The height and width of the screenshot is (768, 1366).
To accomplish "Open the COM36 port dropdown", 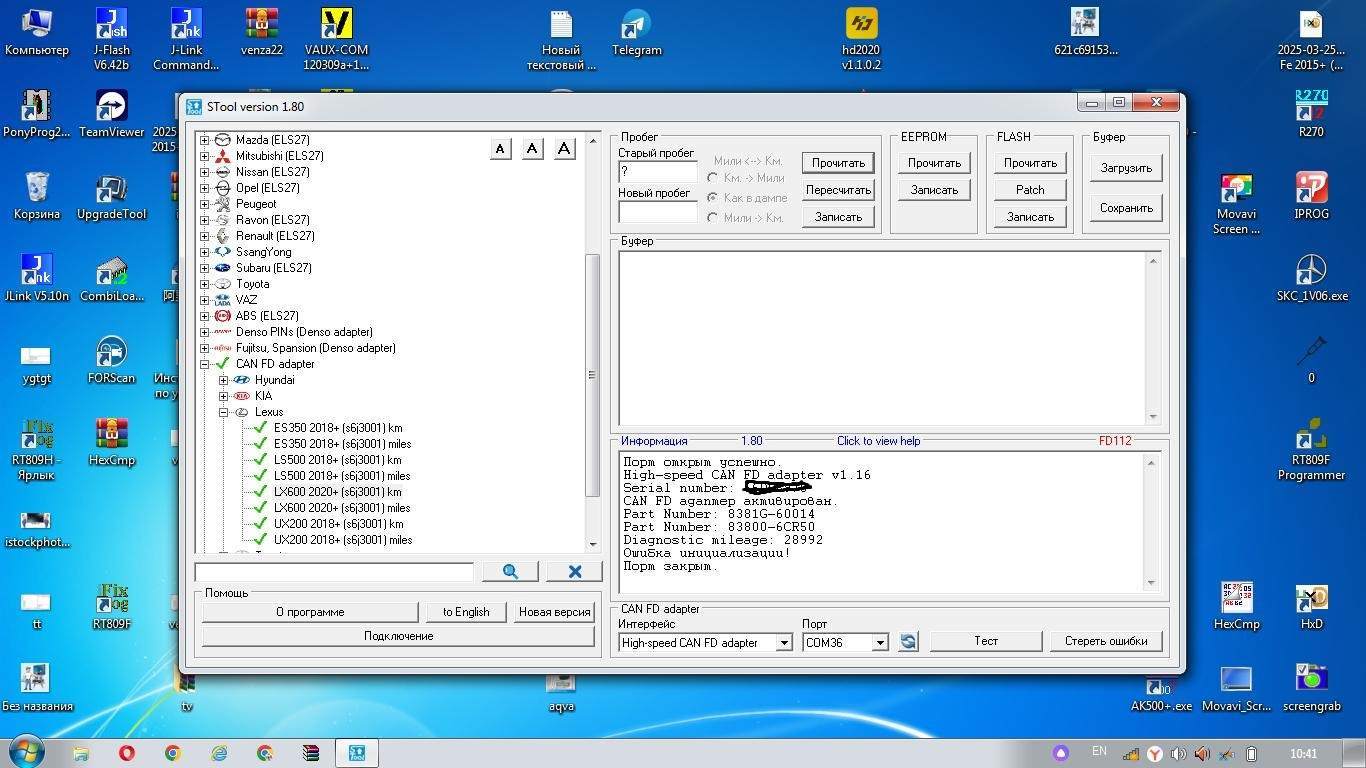I will click(880, 643).
